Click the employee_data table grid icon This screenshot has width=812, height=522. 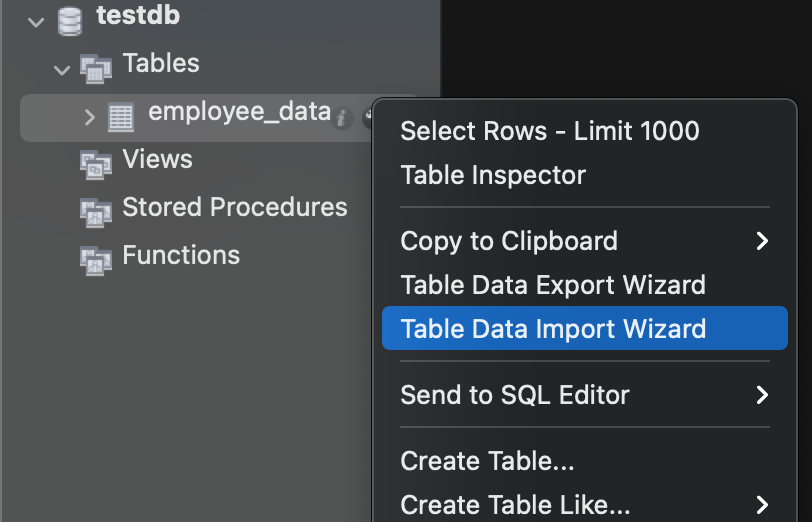pyautogui.click(x=121, y=117)
